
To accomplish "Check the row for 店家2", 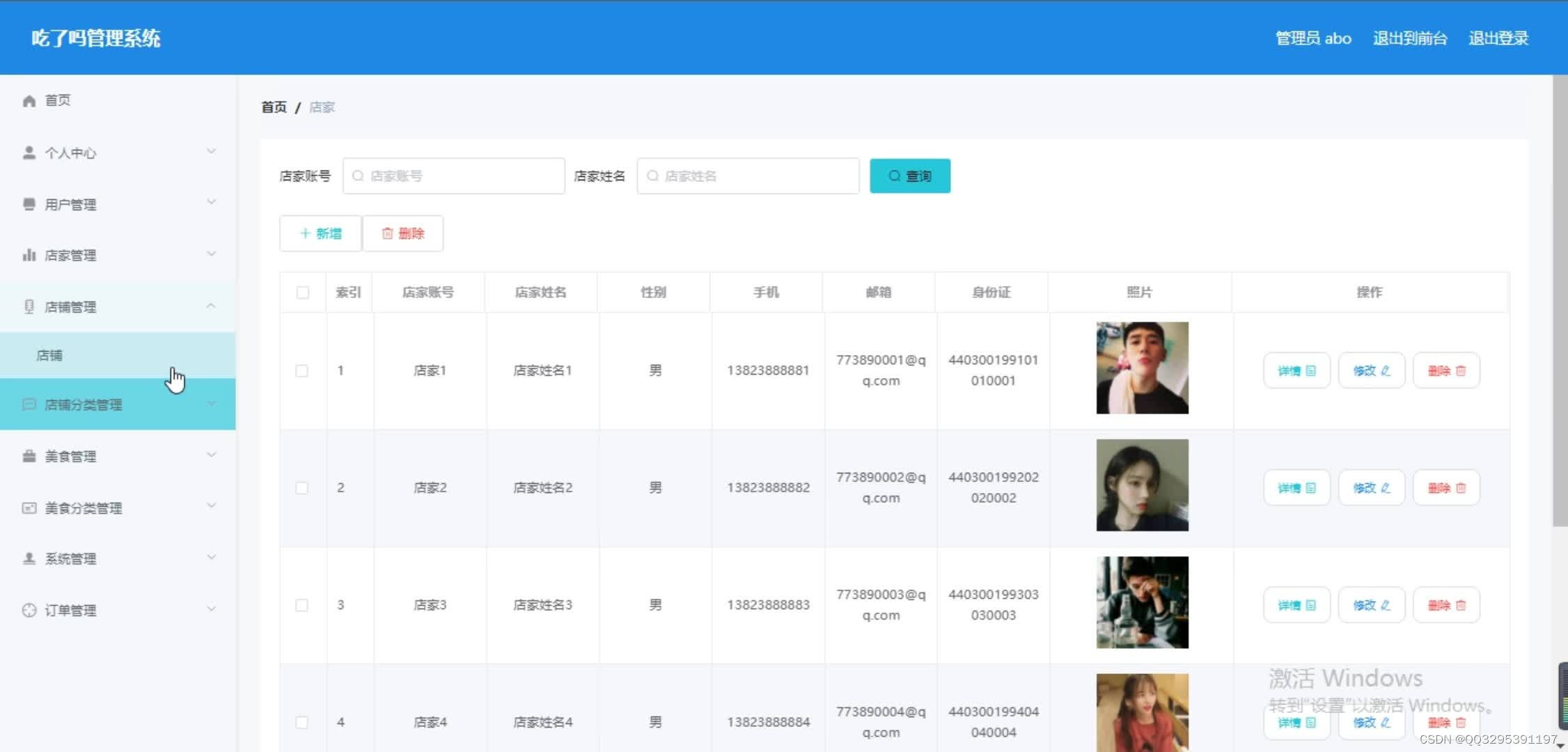I will [301, 487].
